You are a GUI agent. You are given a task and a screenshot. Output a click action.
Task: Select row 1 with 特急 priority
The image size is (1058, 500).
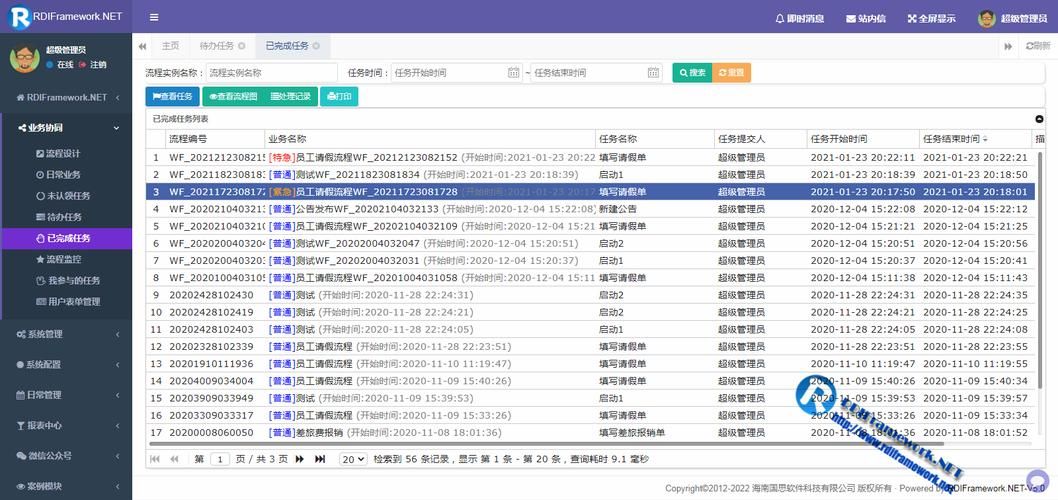pyautogui.click(x=590, y=157)
